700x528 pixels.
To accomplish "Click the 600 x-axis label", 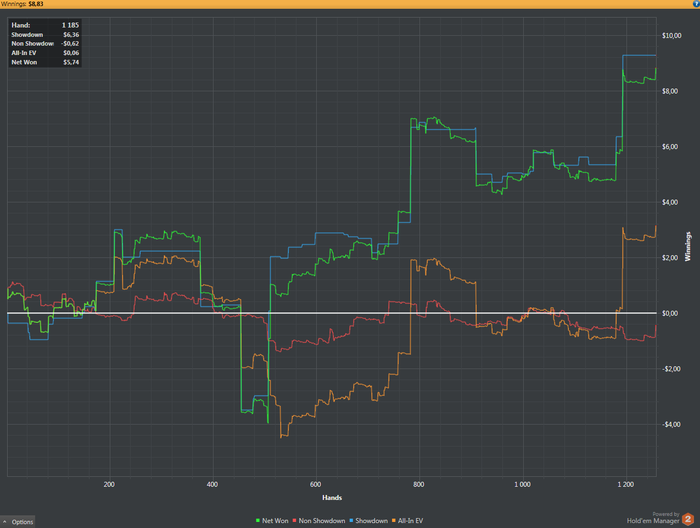I will pos(315,485).
